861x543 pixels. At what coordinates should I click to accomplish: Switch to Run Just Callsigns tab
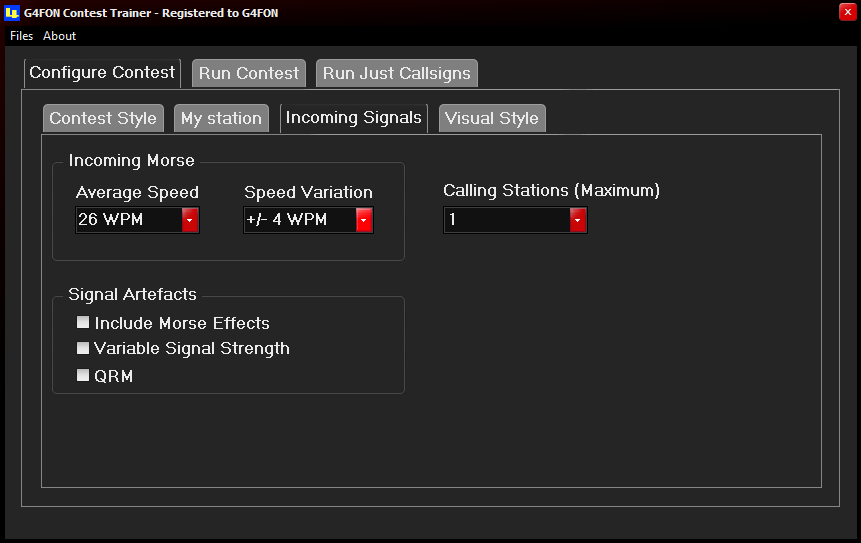click(396, 74)
